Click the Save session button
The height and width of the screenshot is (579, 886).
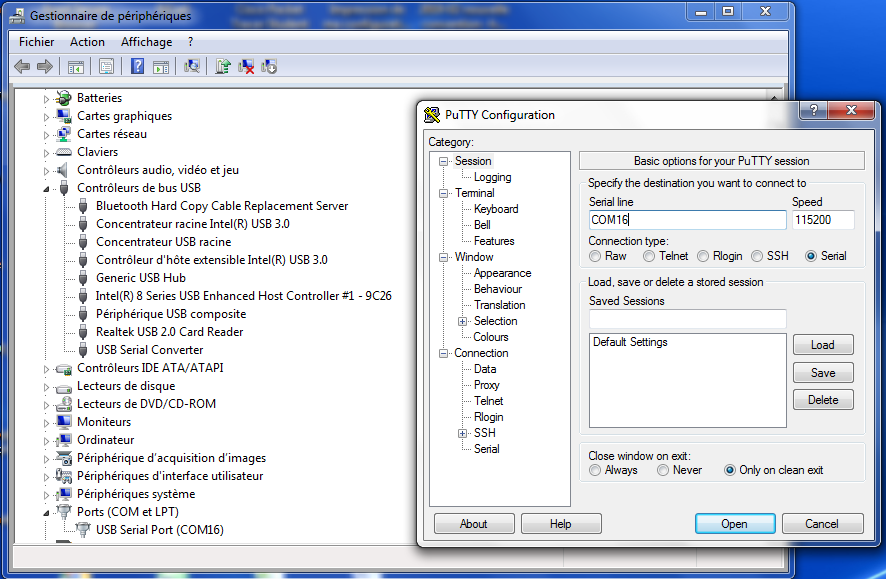(x=823, y=372)
